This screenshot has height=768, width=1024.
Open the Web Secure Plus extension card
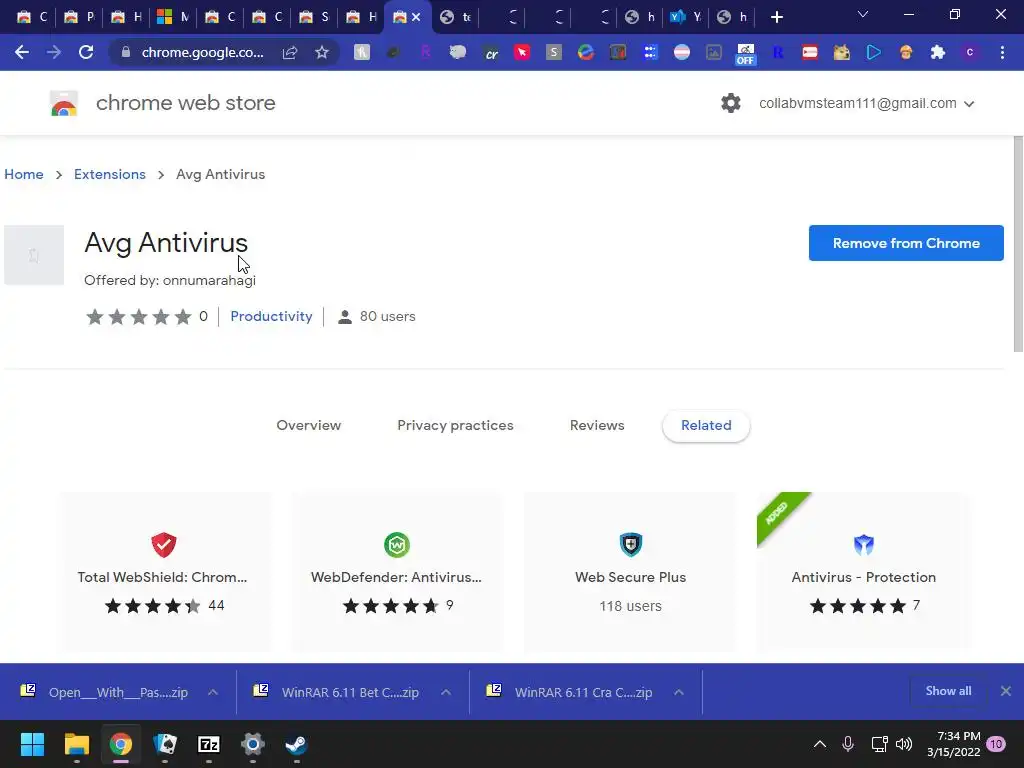[x=630, y=572]
